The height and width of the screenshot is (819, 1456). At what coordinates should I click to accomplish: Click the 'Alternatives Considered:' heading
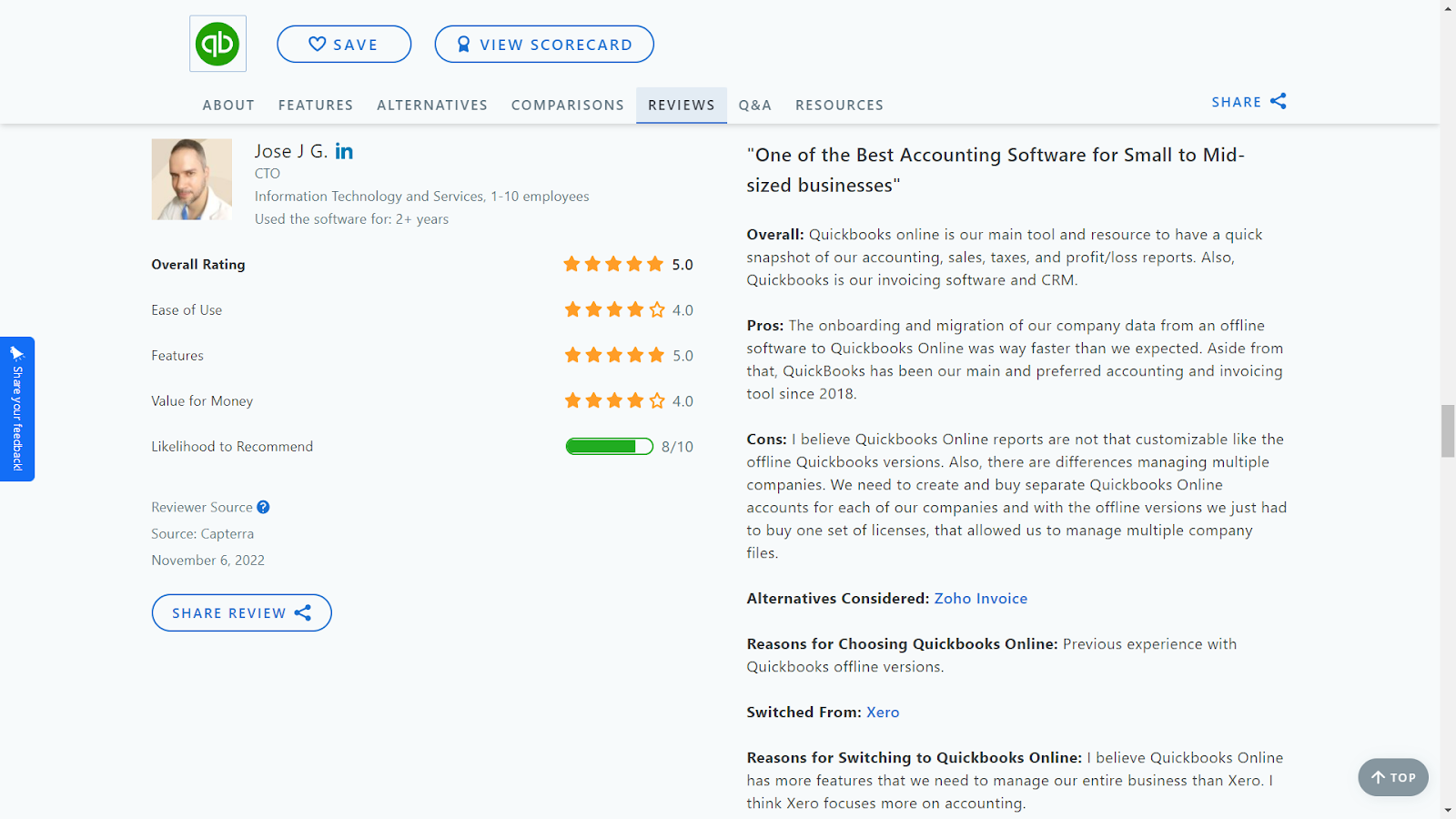pos(838,598)
